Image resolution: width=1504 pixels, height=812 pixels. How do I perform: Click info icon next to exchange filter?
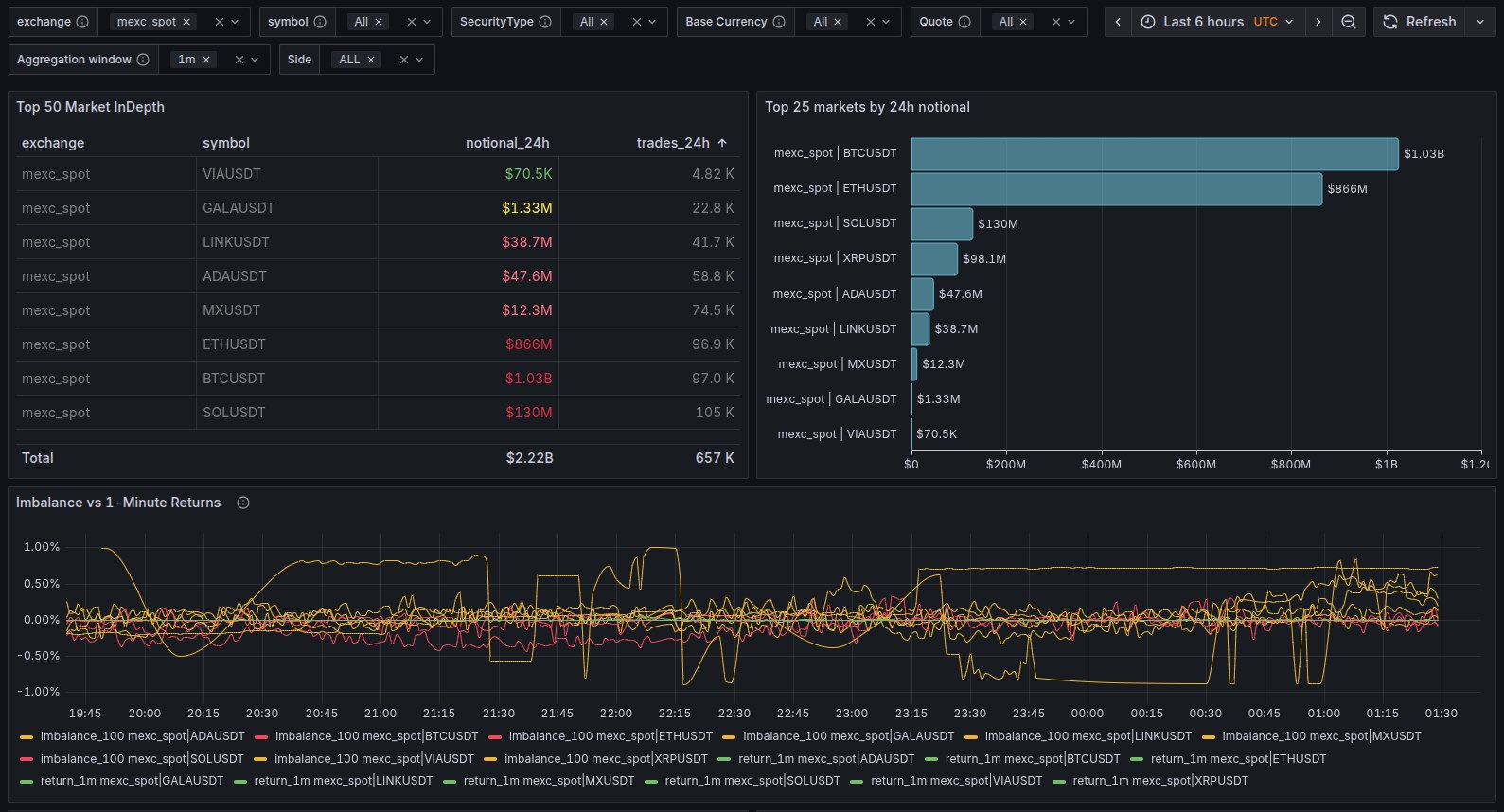(82, 22)
